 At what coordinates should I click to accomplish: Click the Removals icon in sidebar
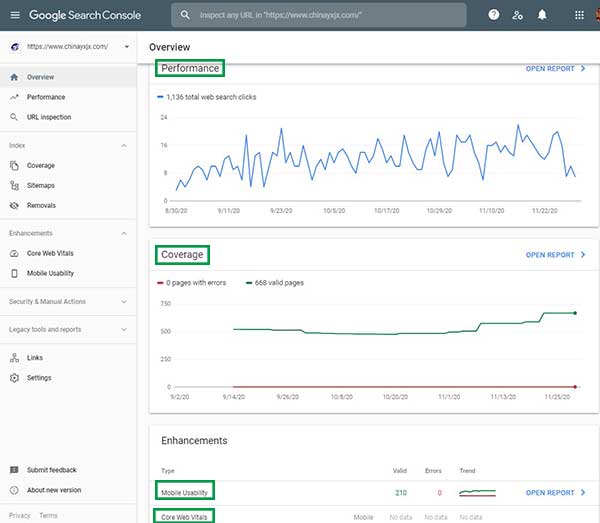(14, 205)
